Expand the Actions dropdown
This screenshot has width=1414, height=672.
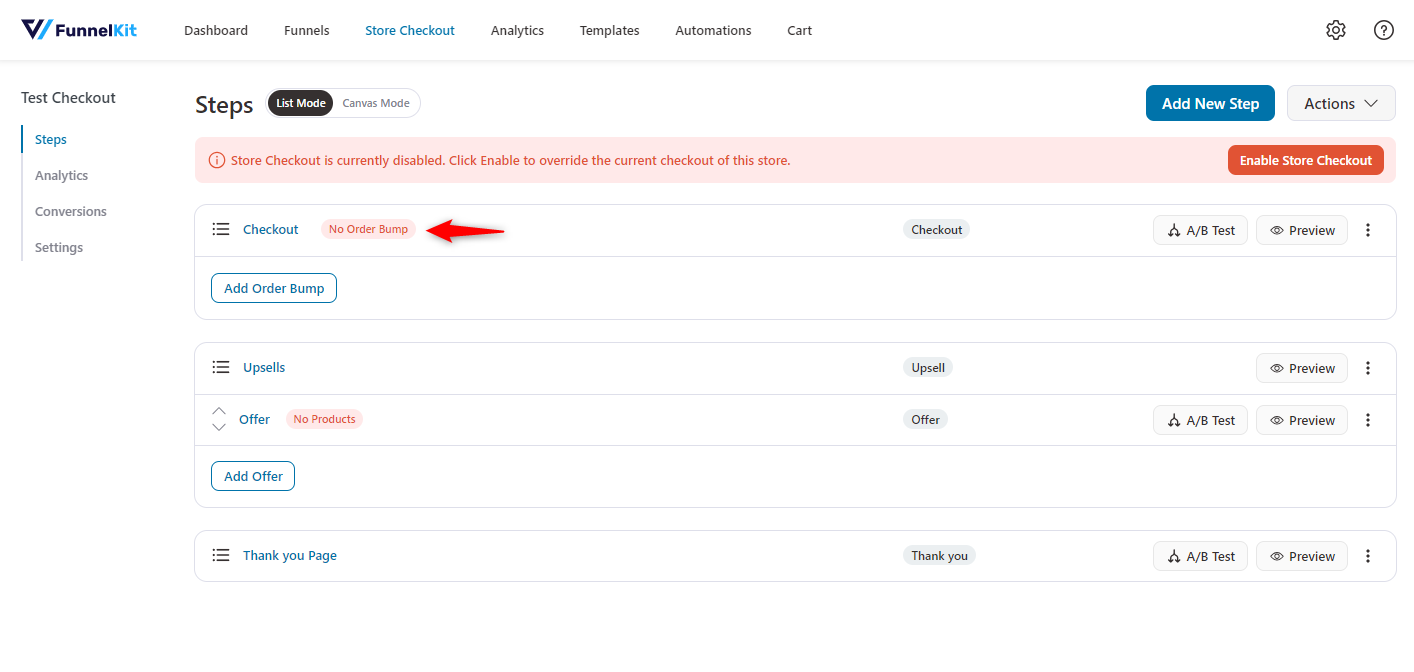pyautogui.click(x=1341, y=103)
